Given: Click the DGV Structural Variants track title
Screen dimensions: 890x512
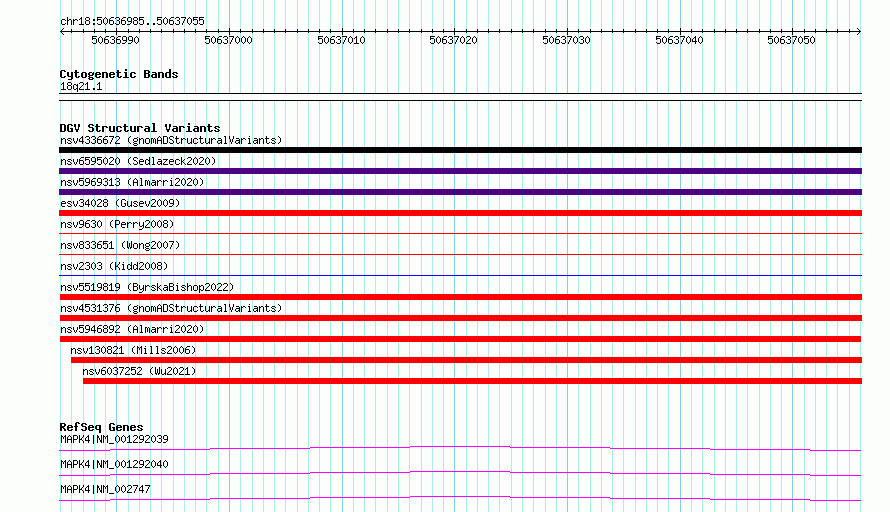Looking at the screenshot, I should pos(140,128).
